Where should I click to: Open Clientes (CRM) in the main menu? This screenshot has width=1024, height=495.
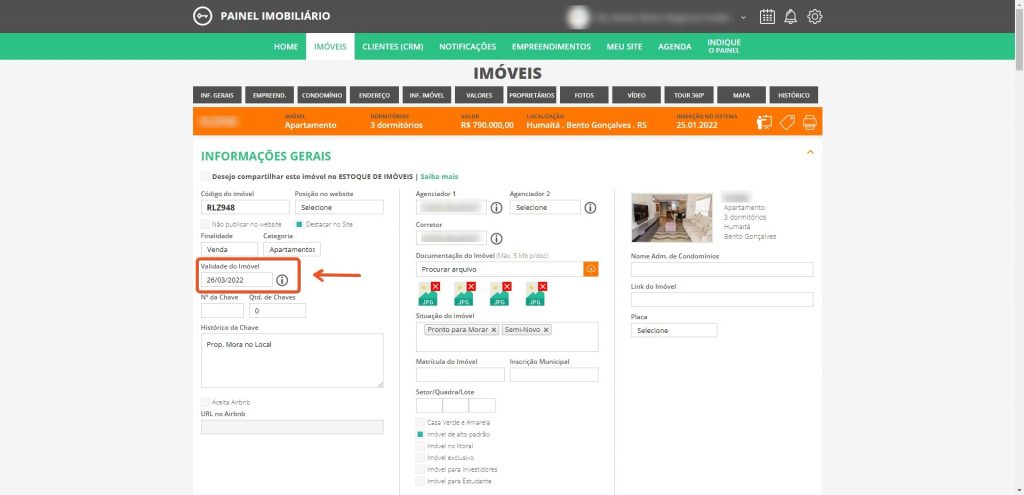[392, 47]
